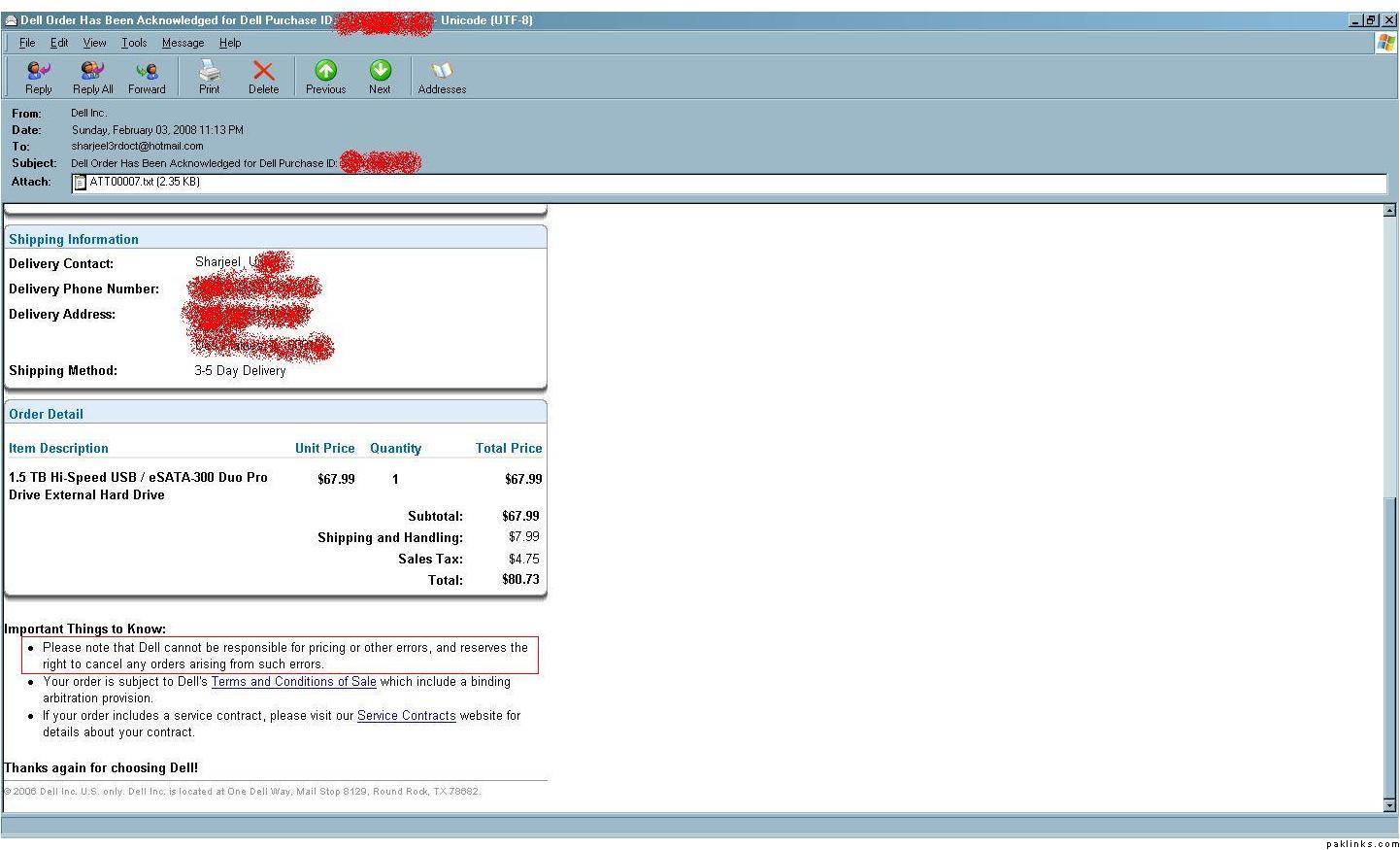This screenshot has width=1400, height=850.
Task: Click the Reply toolbar icon
Action: pyautogui.click(x=39, y=77)
